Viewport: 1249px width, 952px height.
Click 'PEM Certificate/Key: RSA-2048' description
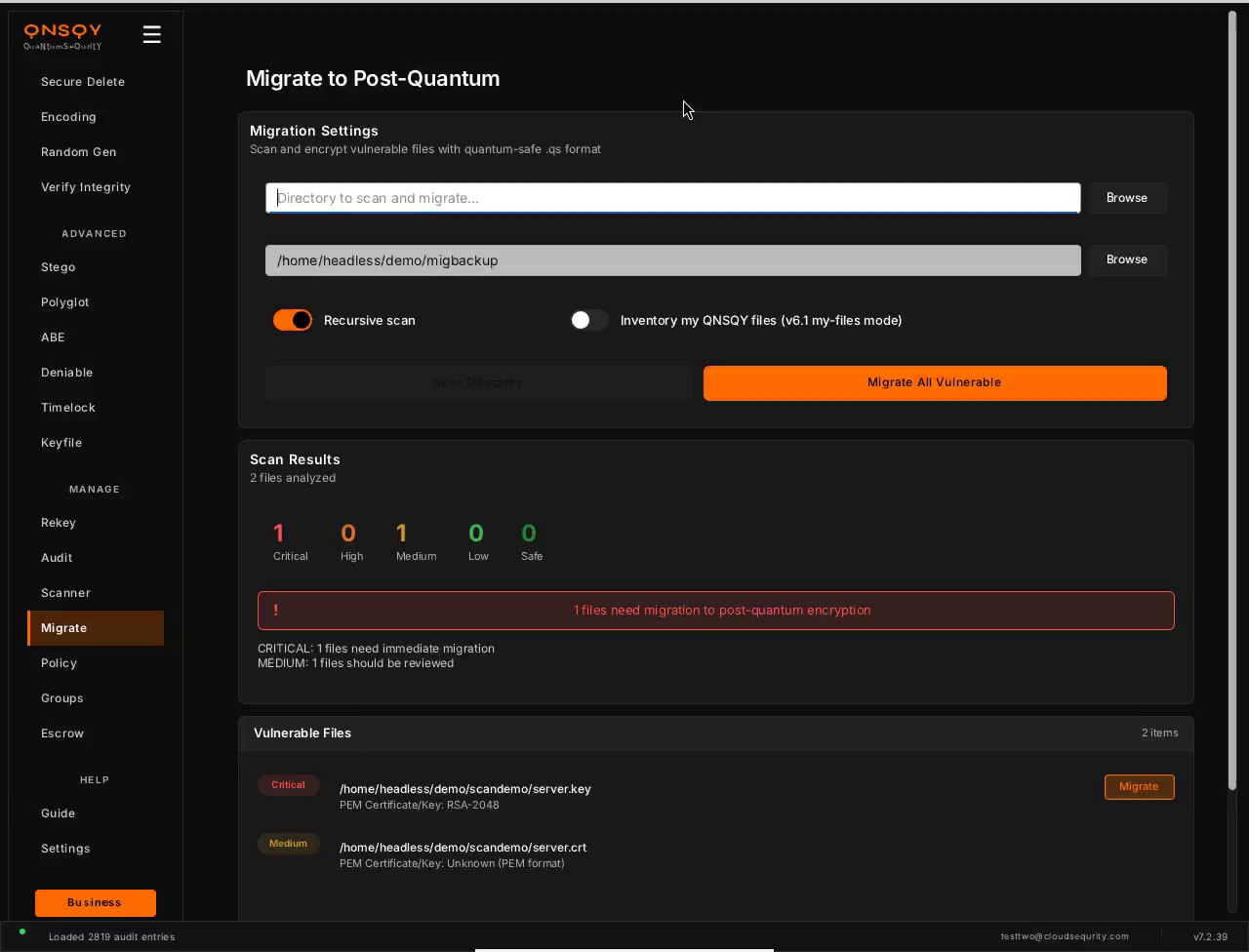pyautogui.click(x=420, y=806)
